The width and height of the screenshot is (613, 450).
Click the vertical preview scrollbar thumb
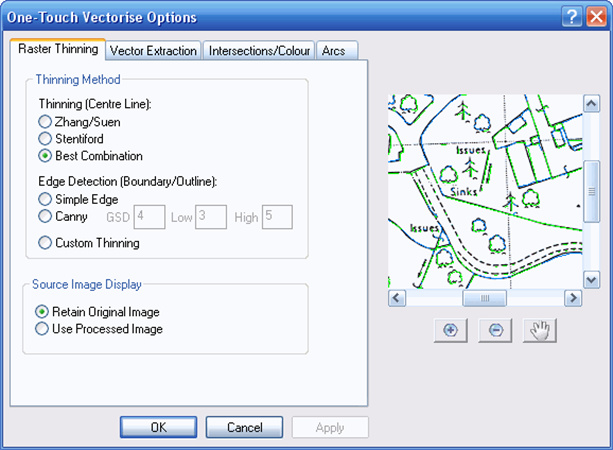tap(591, 192)
